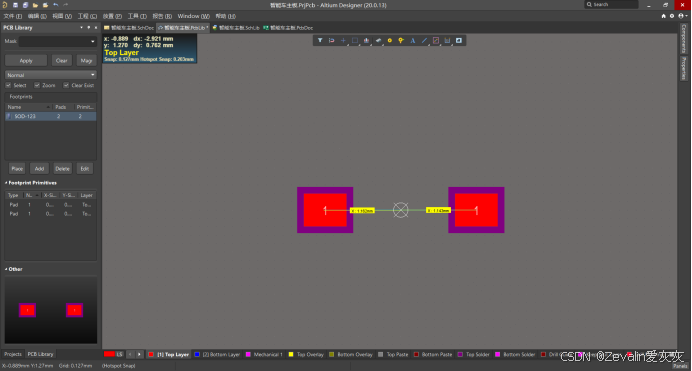Click the red LS layer set swatch

click(109, 354)
